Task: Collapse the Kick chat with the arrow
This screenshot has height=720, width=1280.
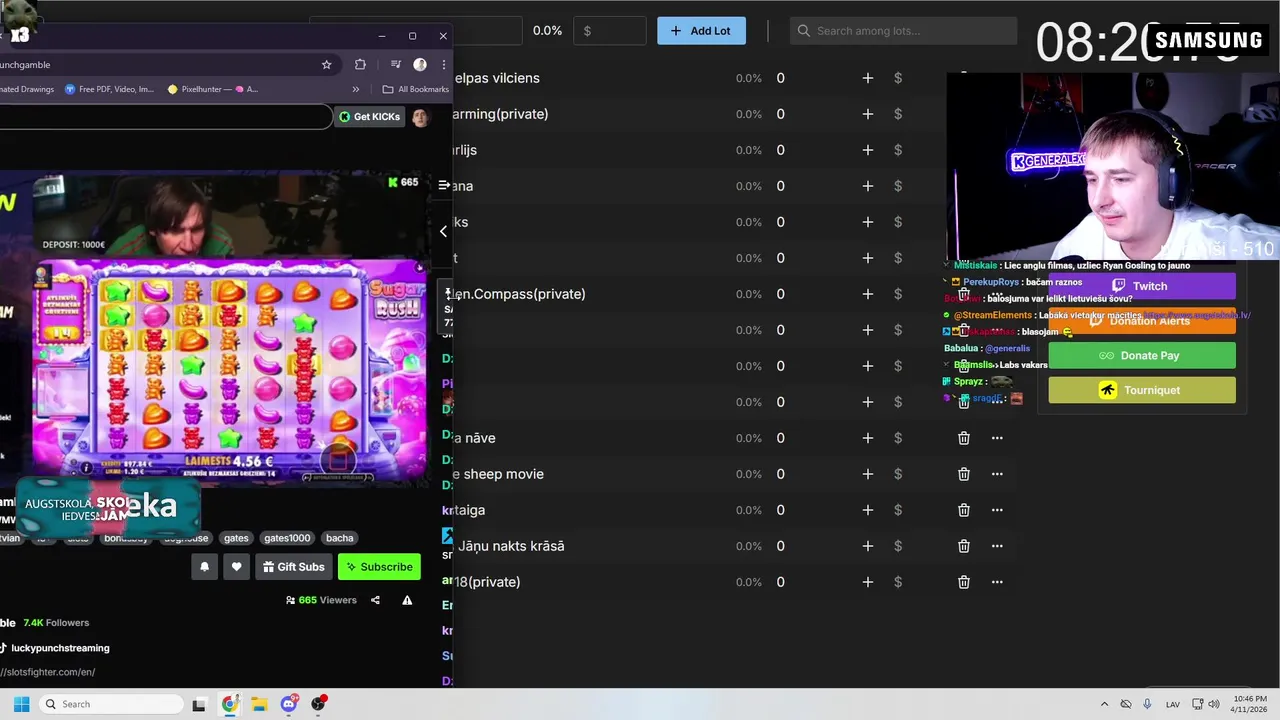Action: [444, 231]
